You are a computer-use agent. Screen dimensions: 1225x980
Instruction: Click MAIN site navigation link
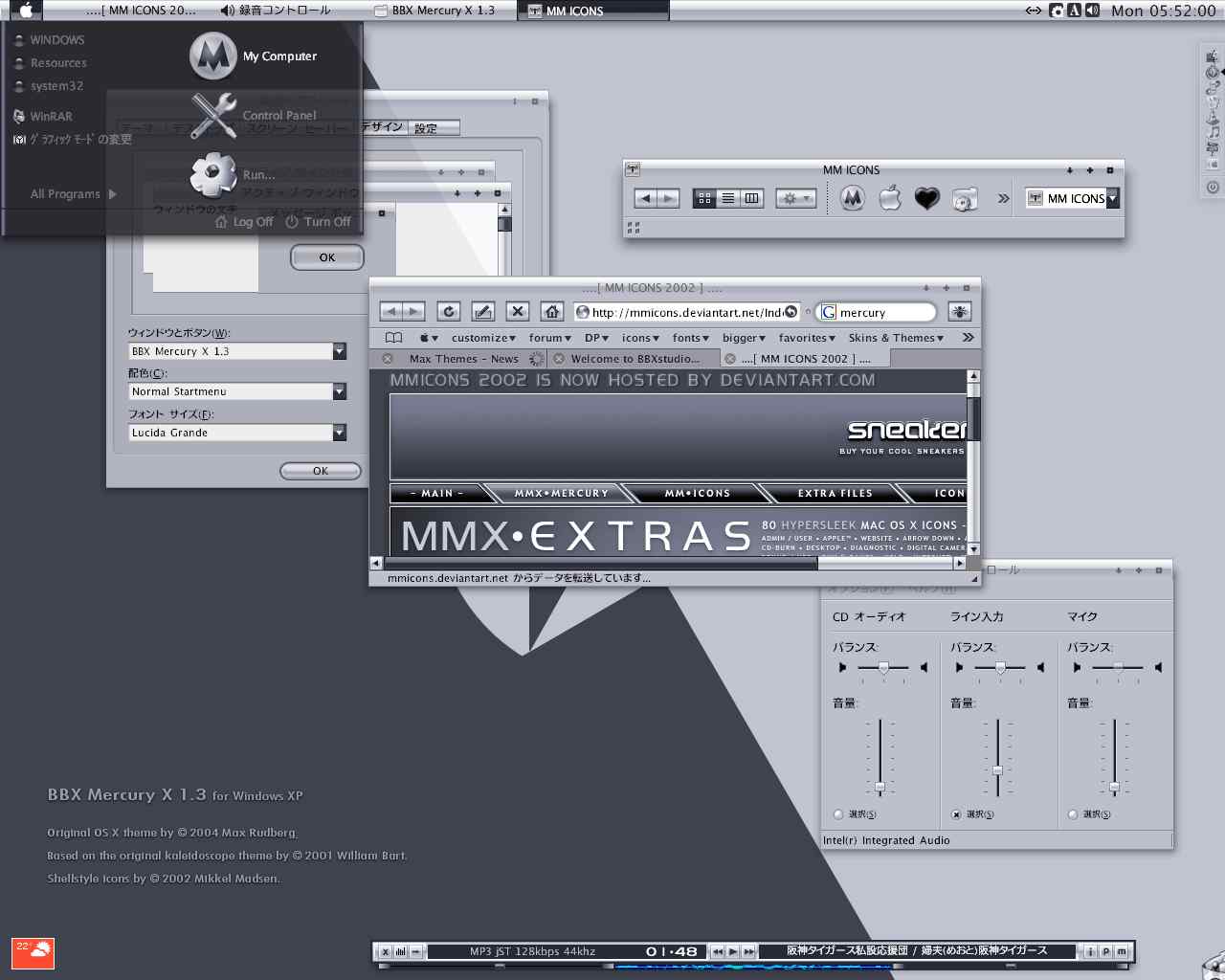pos(436,494)
